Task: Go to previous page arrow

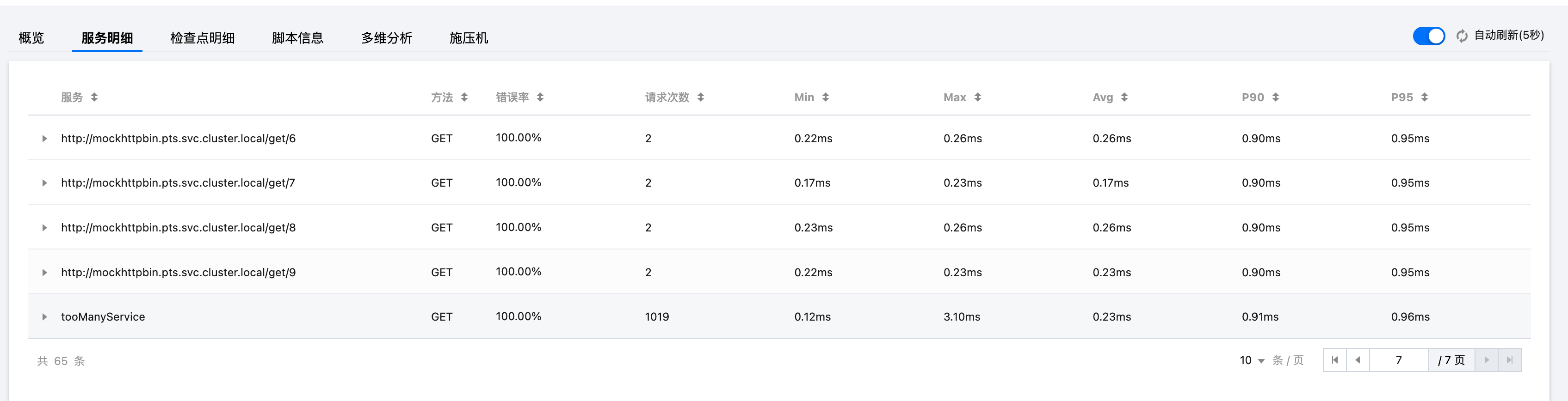Action: (x=1358, y=360)
